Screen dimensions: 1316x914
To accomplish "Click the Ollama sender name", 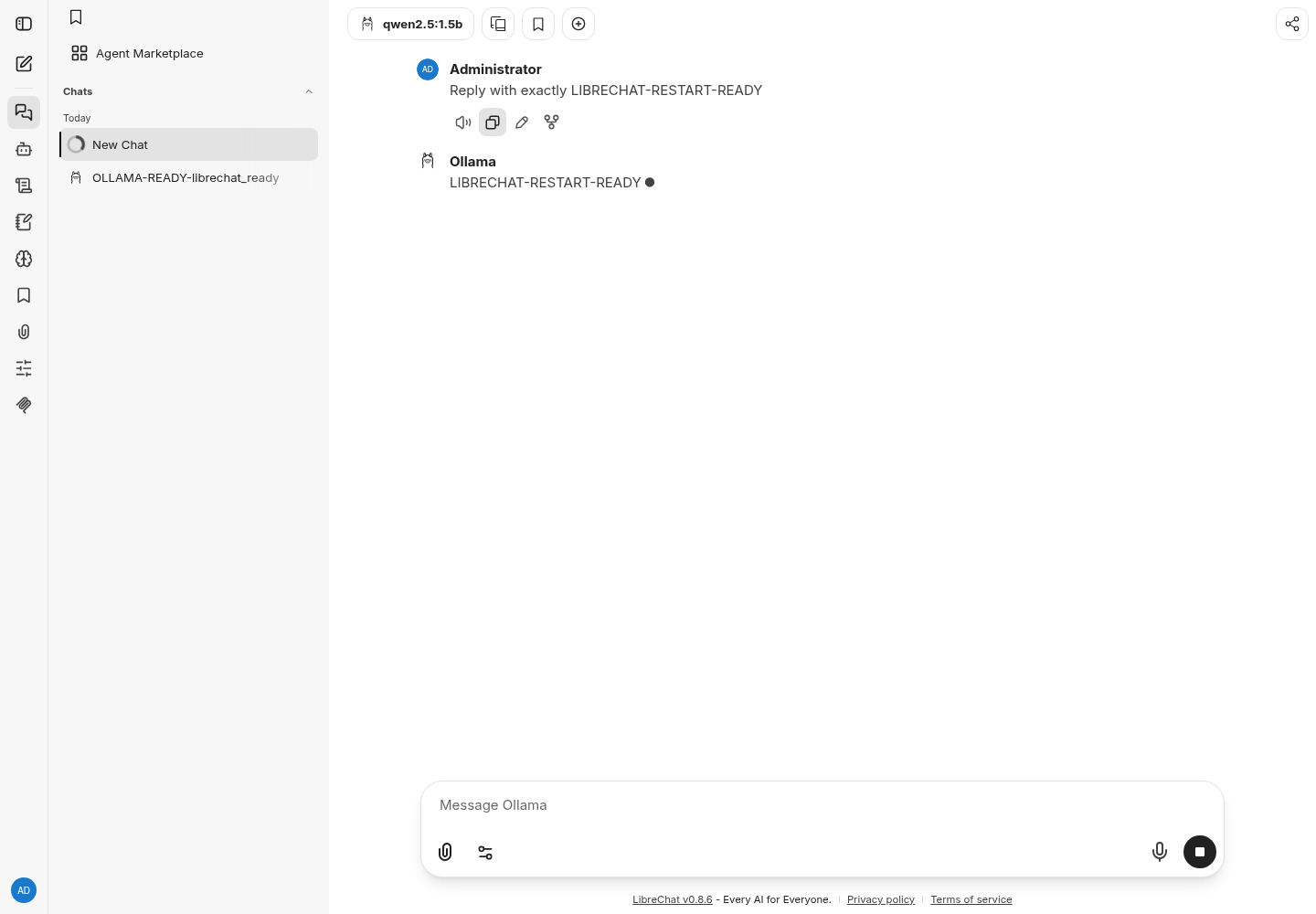I will (472, 162).
